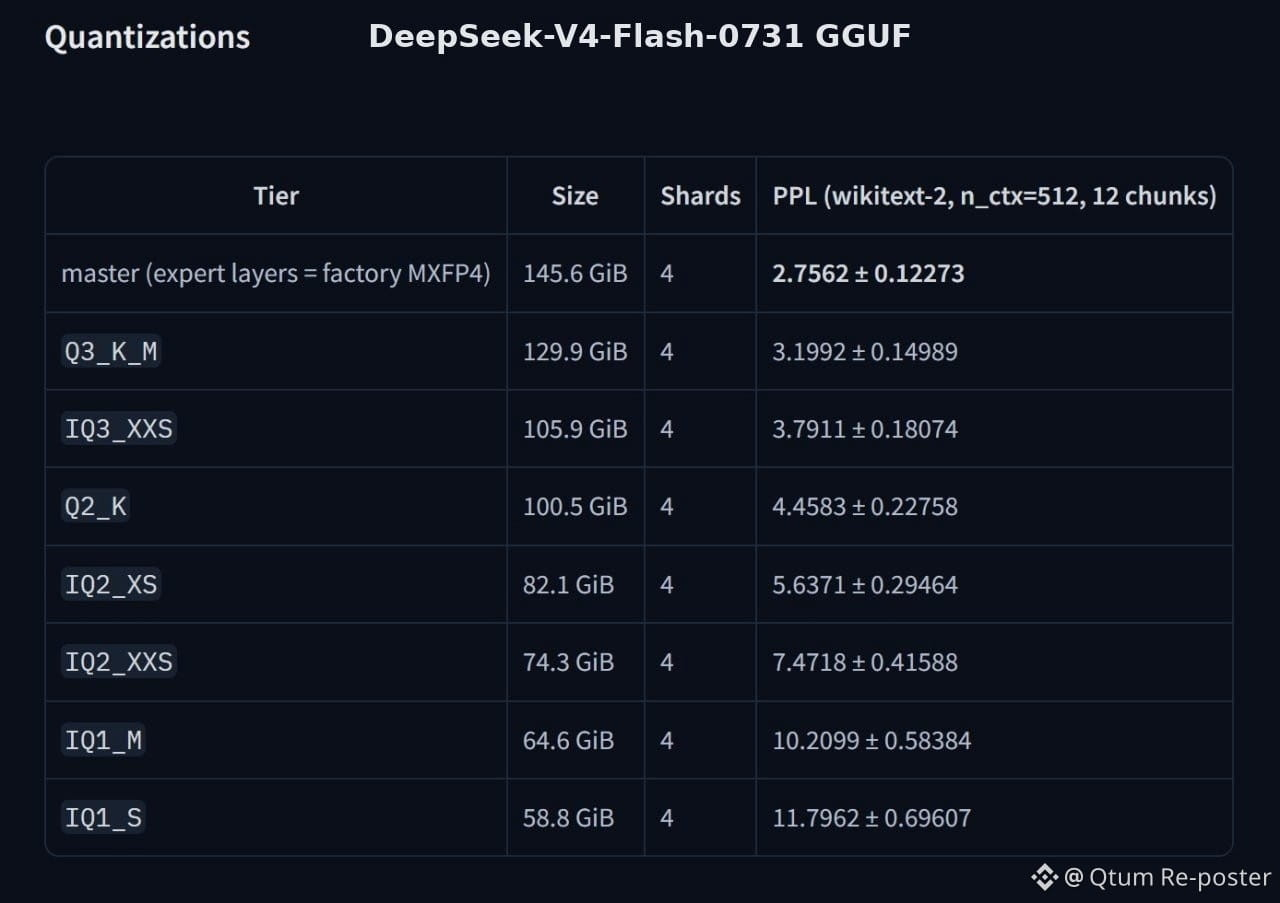
Task: Click the 11.7962 ± 0.69607 perplexity cell
Action: [871, 818]
